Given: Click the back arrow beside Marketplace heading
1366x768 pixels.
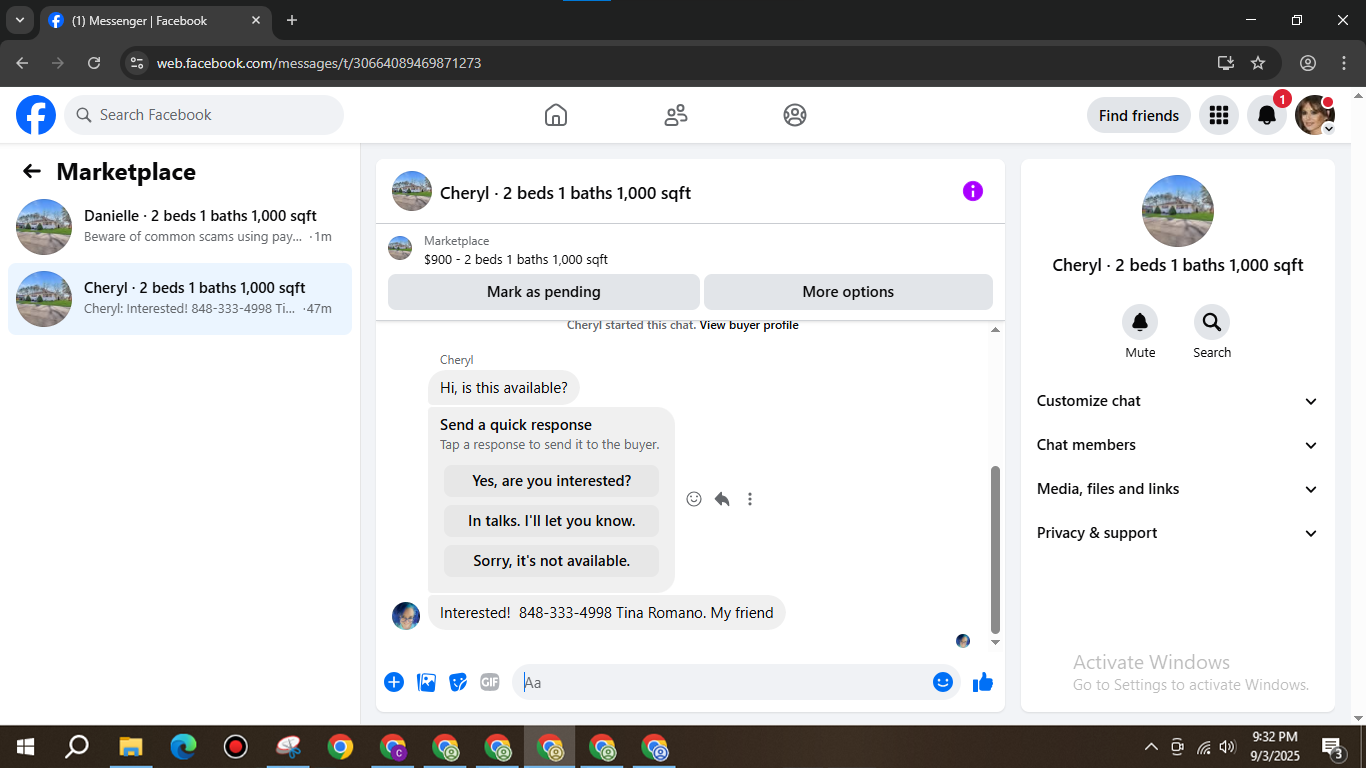Looking at the screenshot, I should (32, 171).
